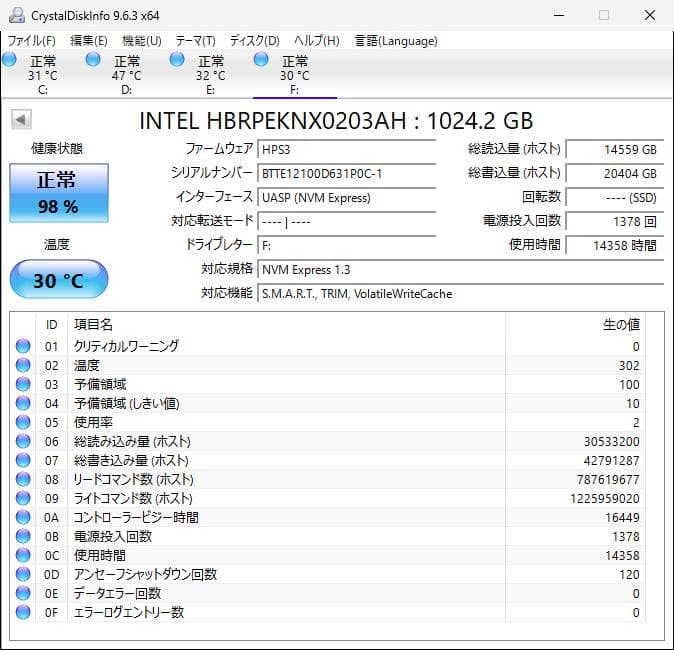Click the blue status orb for drive D:

coord(93,59)
